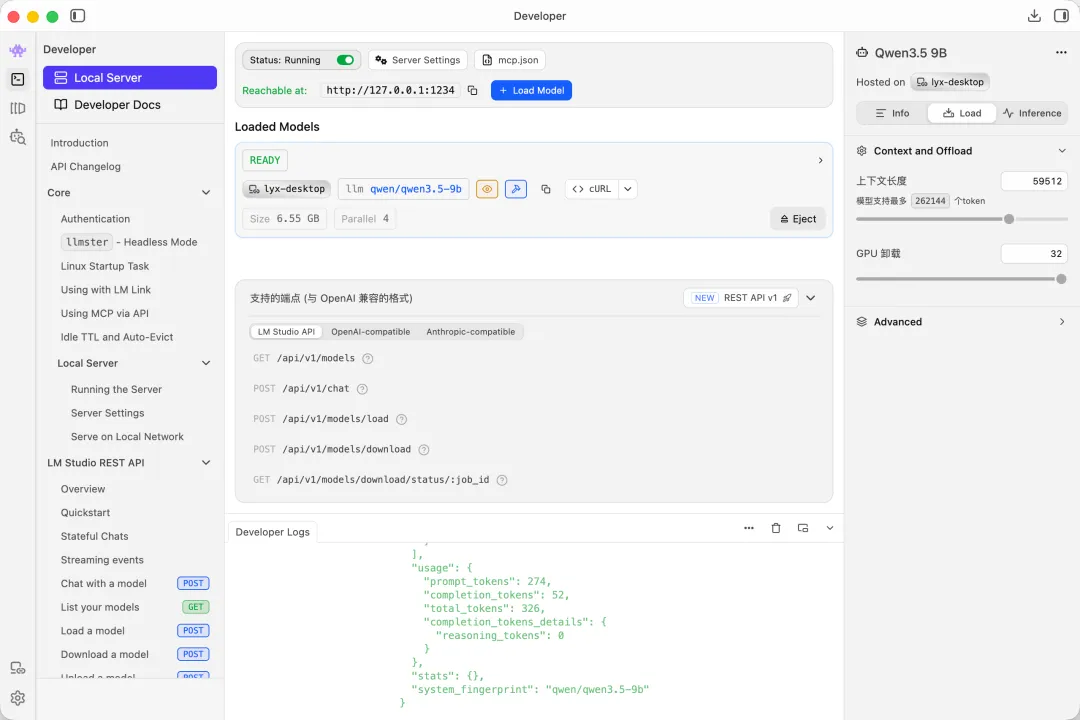Switch to the Anthropic-compatible tab
The width and height of the screenshot is (1080, 720).
coord(470,331)
